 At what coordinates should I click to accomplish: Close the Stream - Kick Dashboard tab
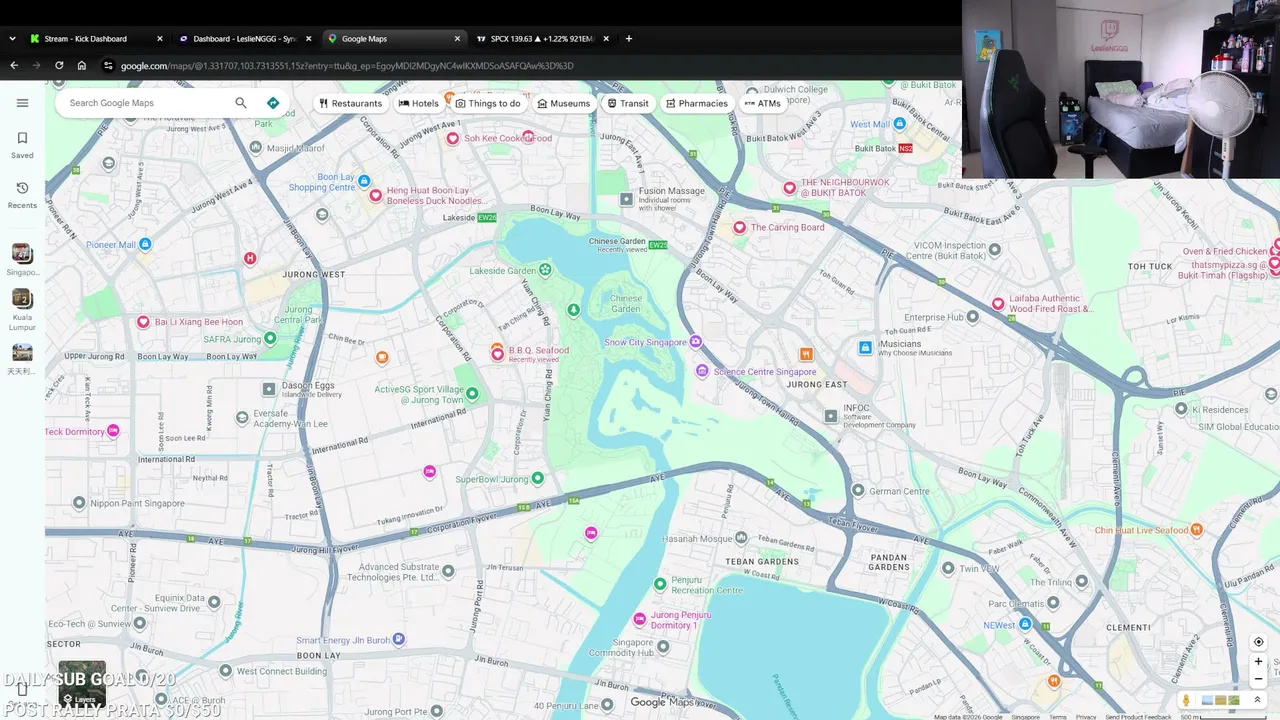click(x=160, y=39)
